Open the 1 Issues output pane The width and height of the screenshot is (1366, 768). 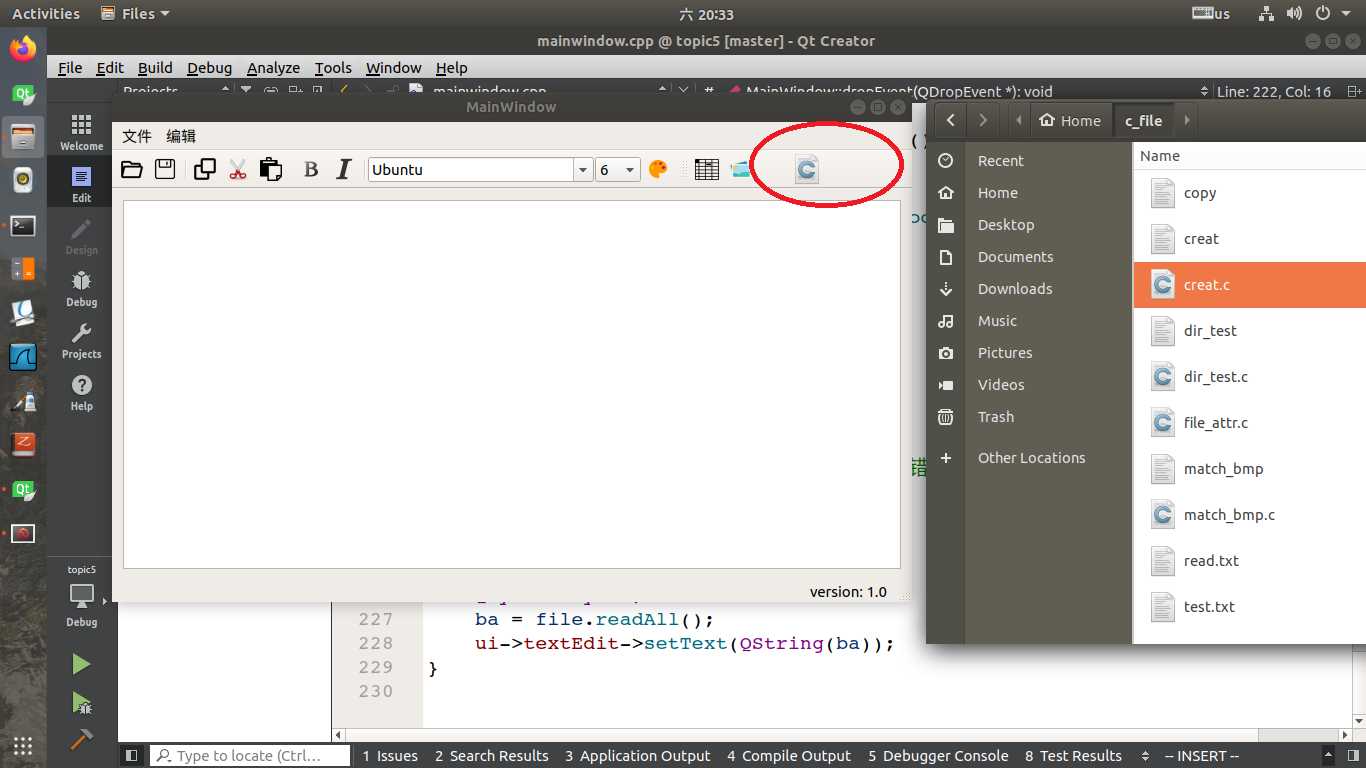[390, 756]
